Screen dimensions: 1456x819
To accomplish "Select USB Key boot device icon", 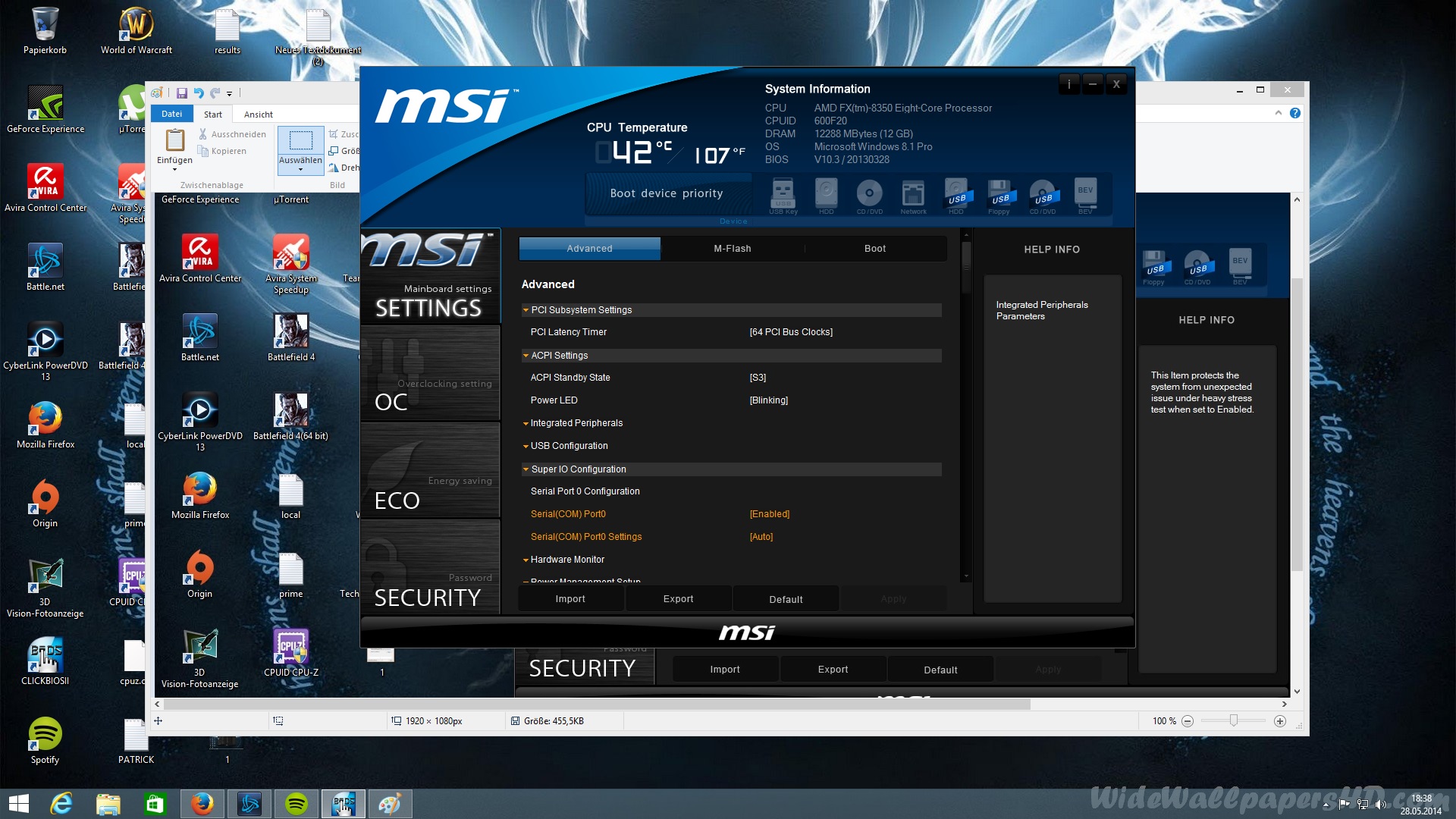I will coord(783,196).
